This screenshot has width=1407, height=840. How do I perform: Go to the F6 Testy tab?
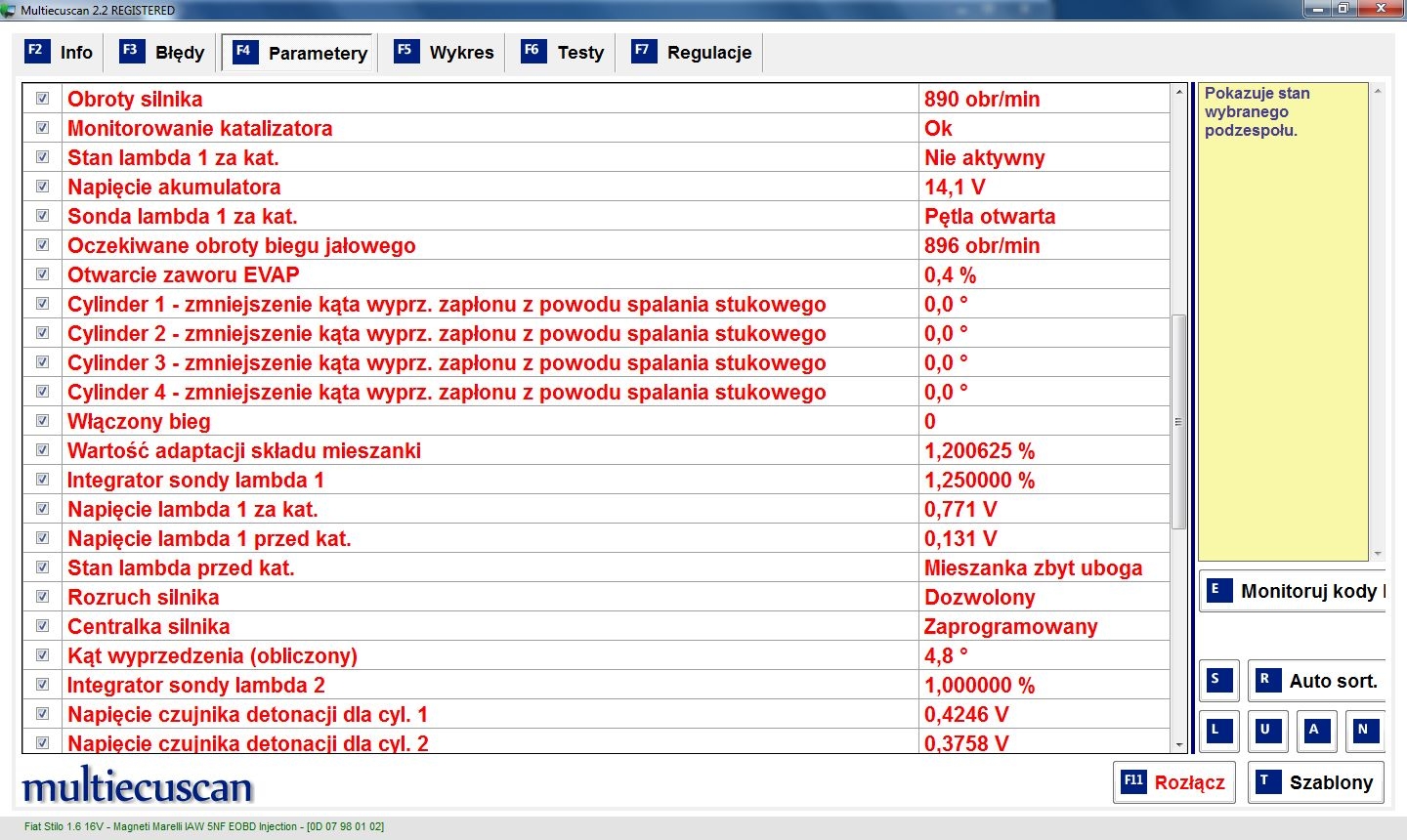[x=563, y=53]
